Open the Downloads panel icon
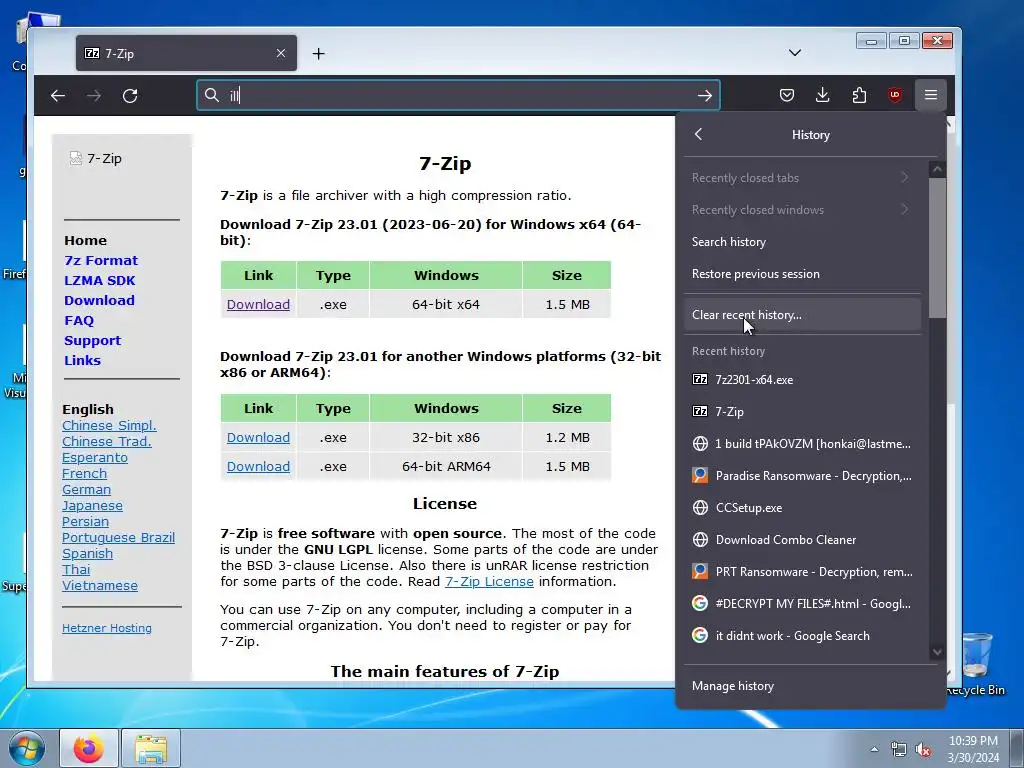This screenshot has width=1024, height=768. (823, 95)
